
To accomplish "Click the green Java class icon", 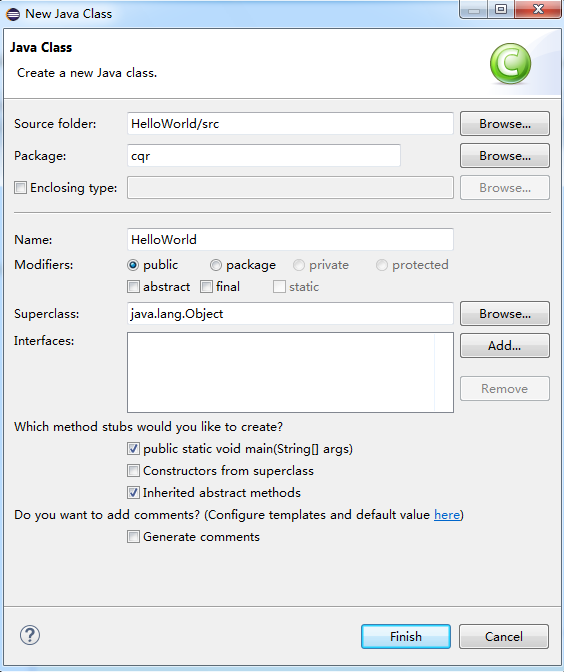I will tap(510, 63).
